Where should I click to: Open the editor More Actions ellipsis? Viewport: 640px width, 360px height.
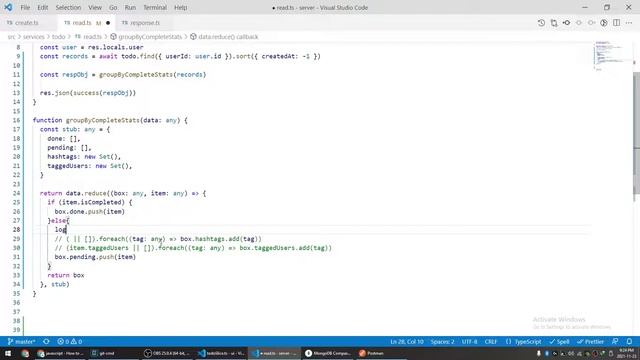coord(629,23)
